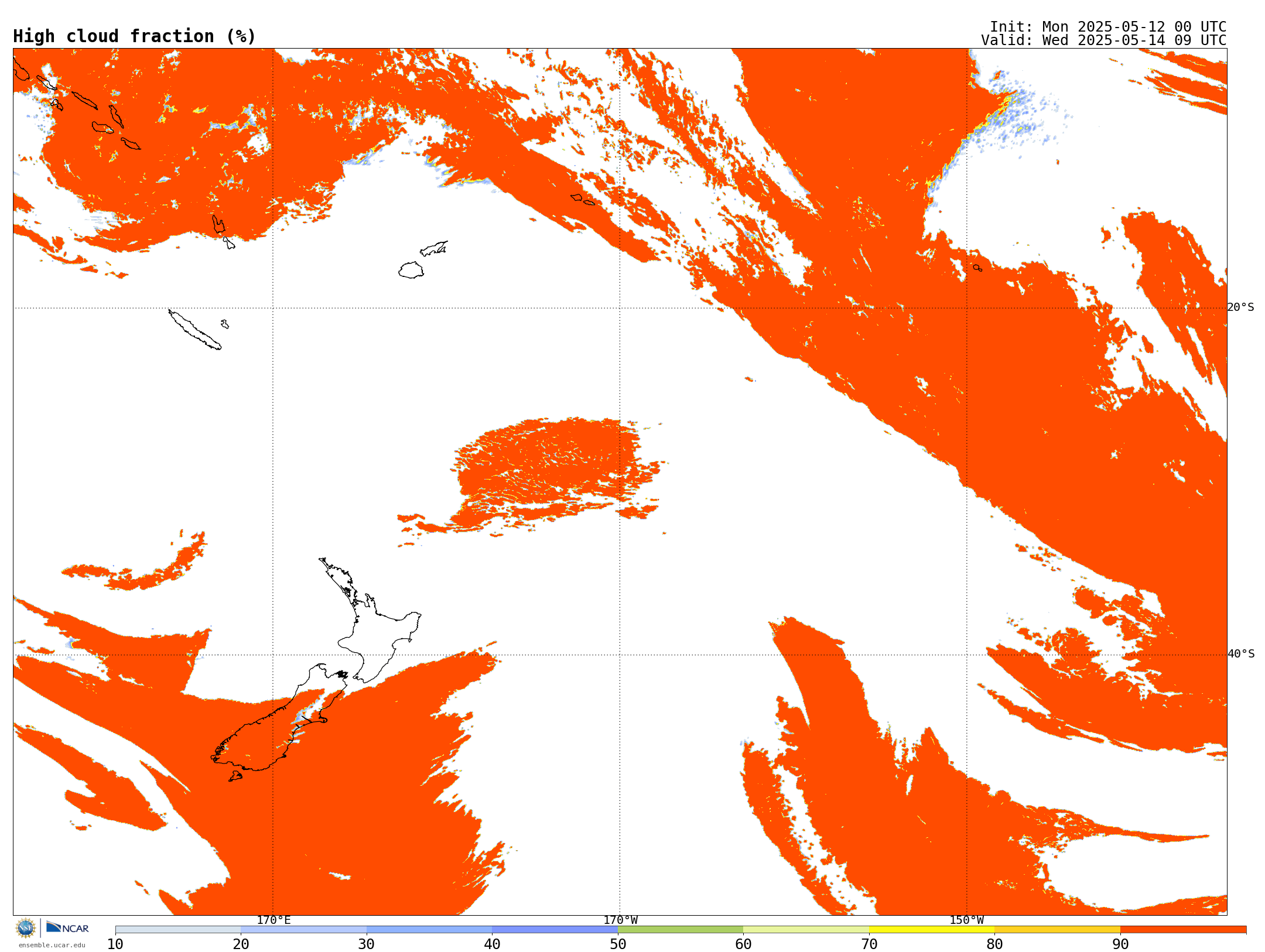Click the Valid date line
This screenshot has width=1265, height=952.
1104,40
